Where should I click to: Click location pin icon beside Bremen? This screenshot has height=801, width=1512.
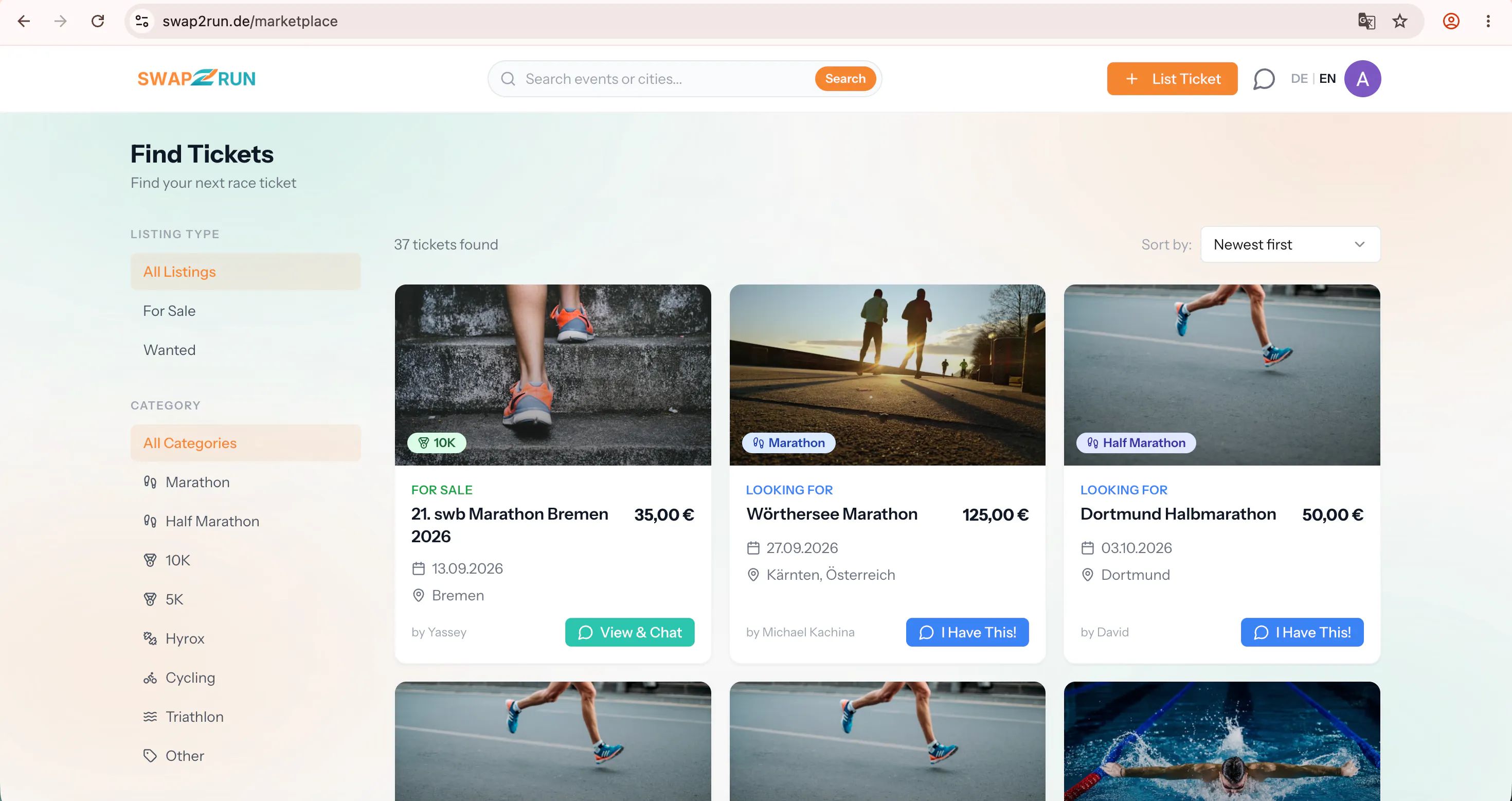pos(419,595)
